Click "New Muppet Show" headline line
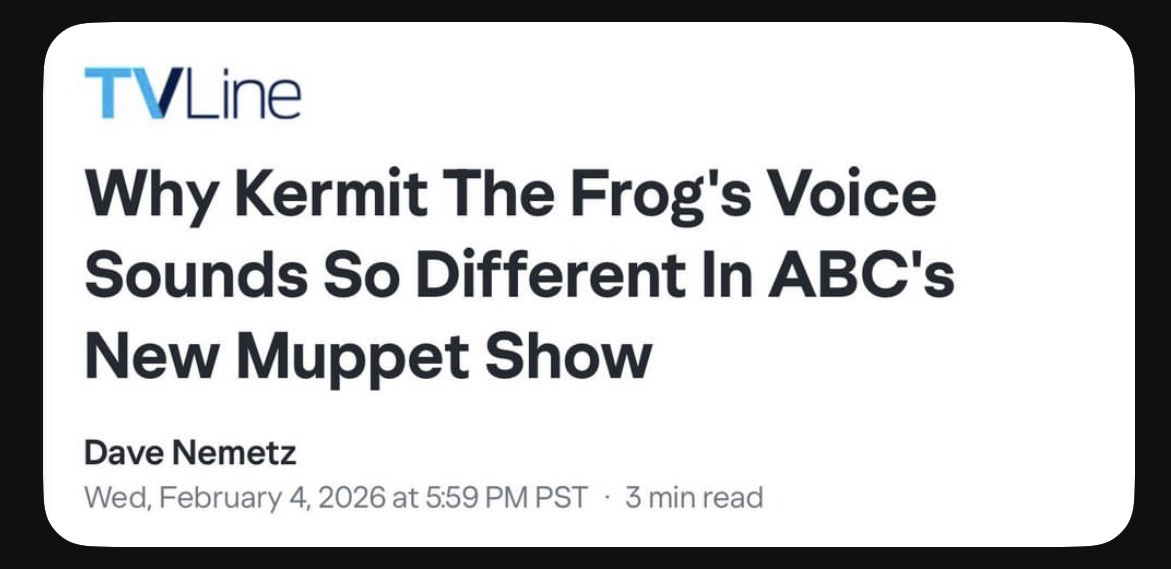Image resolution: width=1171 pixels, height=569 pixels. coord(368,357)
